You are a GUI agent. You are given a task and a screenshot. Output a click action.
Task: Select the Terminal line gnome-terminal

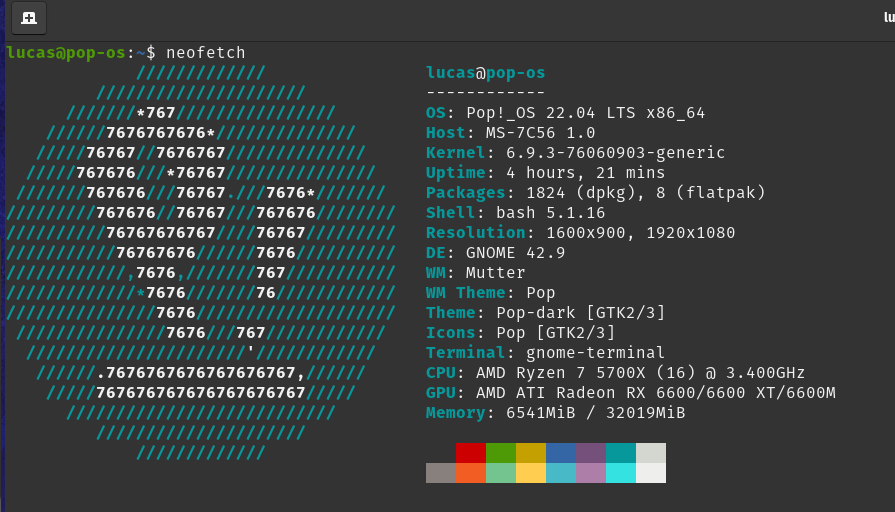[546, 353]
